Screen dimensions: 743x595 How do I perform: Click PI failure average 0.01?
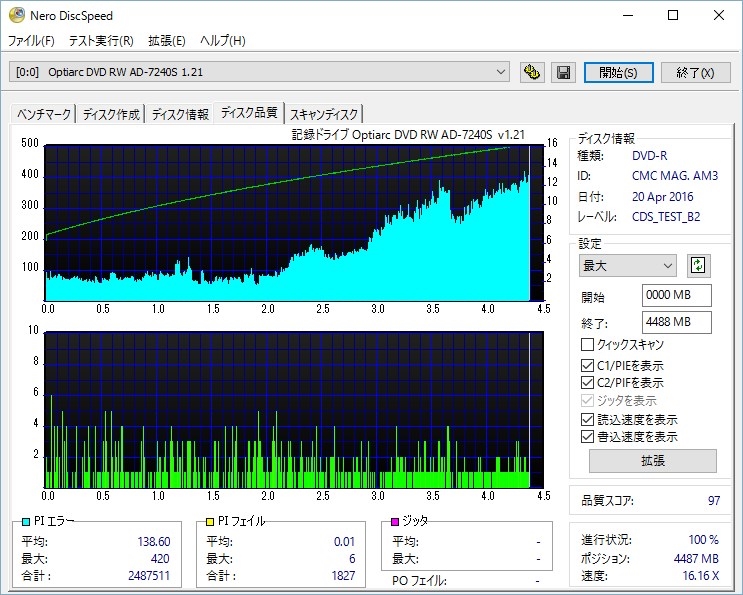pyautogui.click(x=344, y=541)
